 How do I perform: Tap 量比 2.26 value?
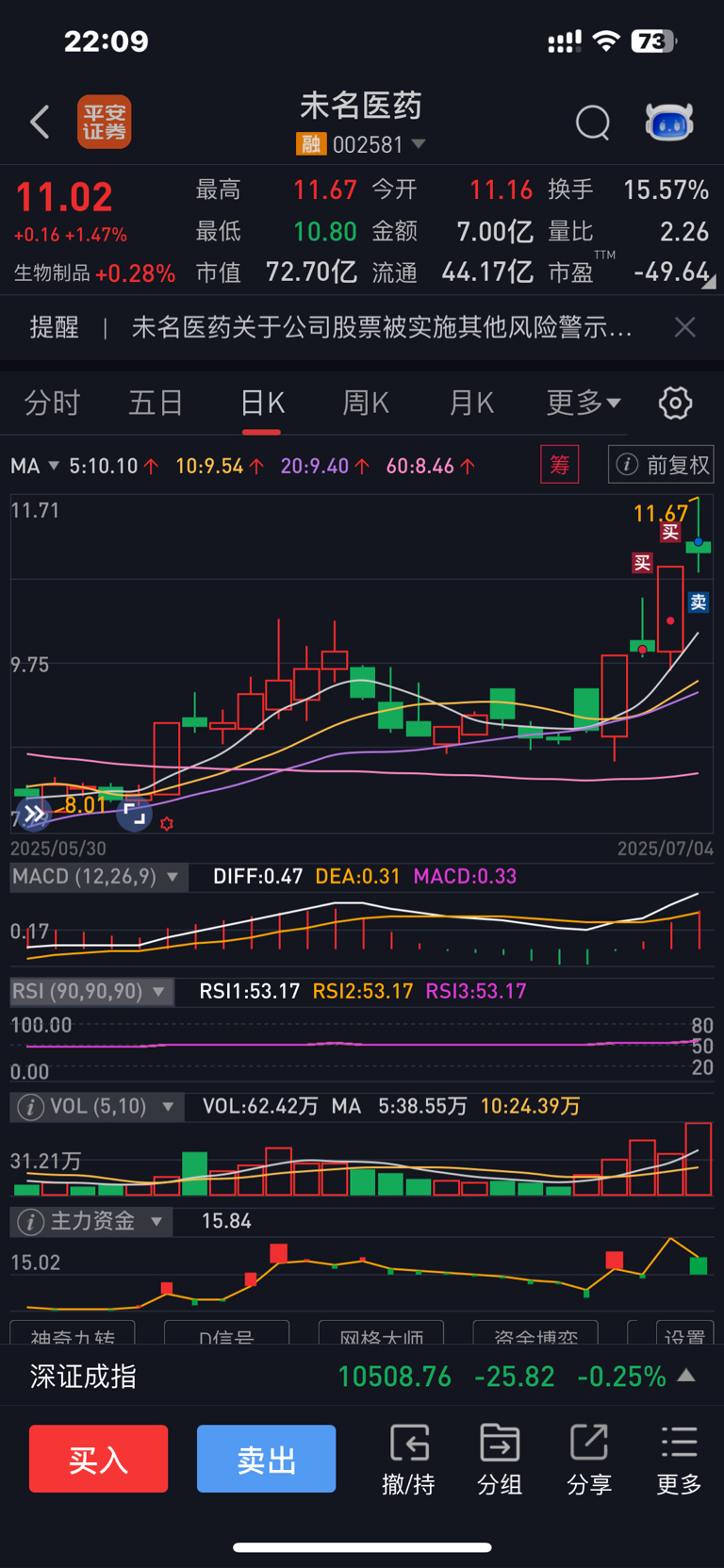(x=684, y=232)
